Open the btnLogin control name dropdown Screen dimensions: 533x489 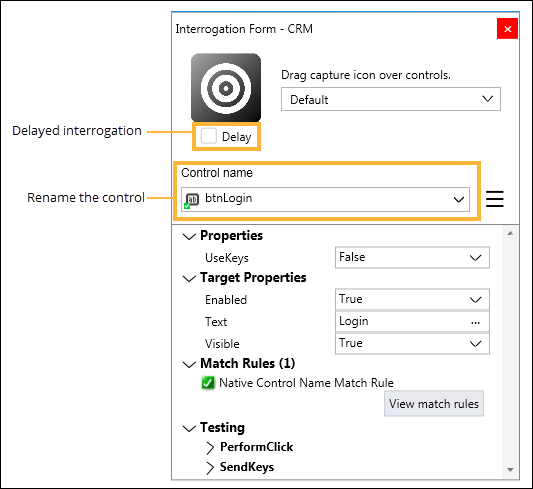[x=325, y=199]
